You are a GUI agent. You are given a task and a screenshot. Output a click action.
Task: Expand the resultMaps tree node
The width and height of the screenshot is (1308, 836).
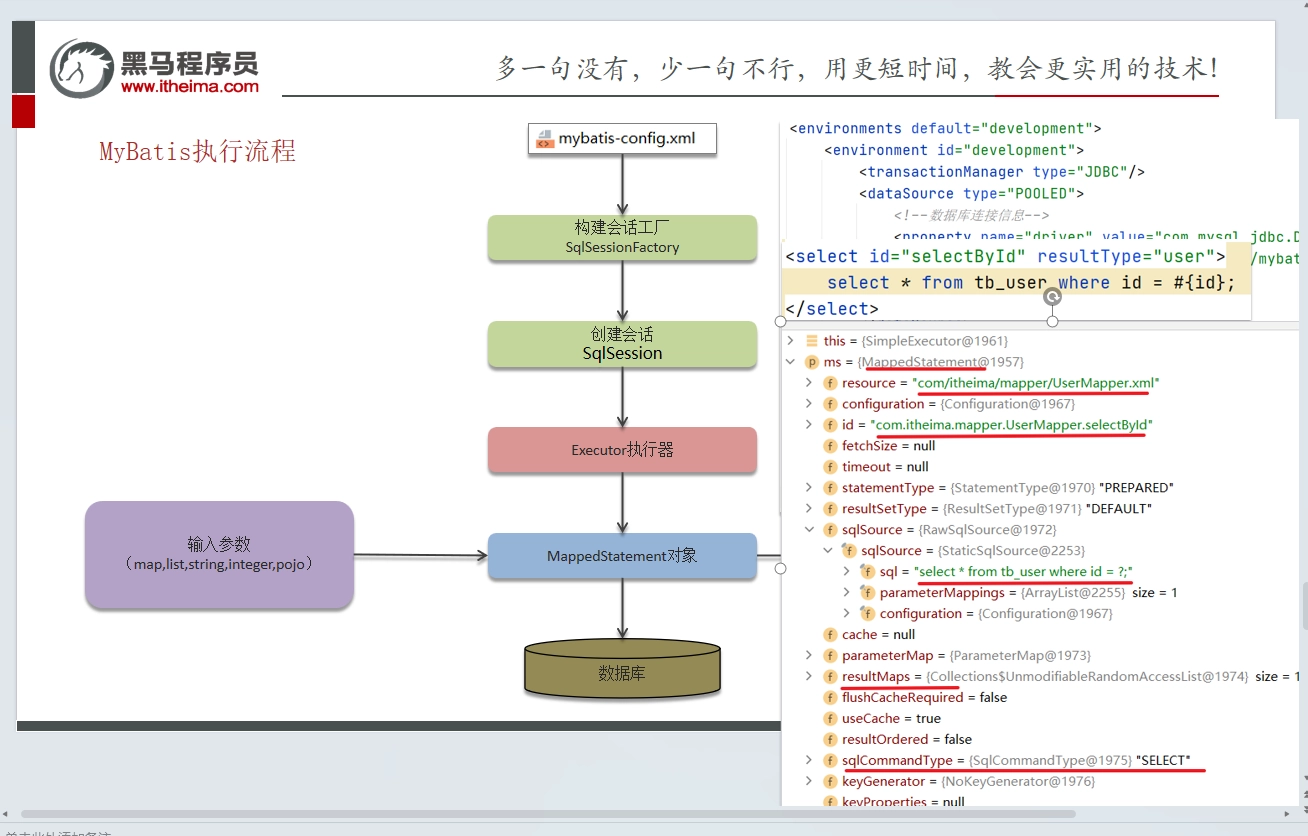pyautogui.click(x=809, y=677)
